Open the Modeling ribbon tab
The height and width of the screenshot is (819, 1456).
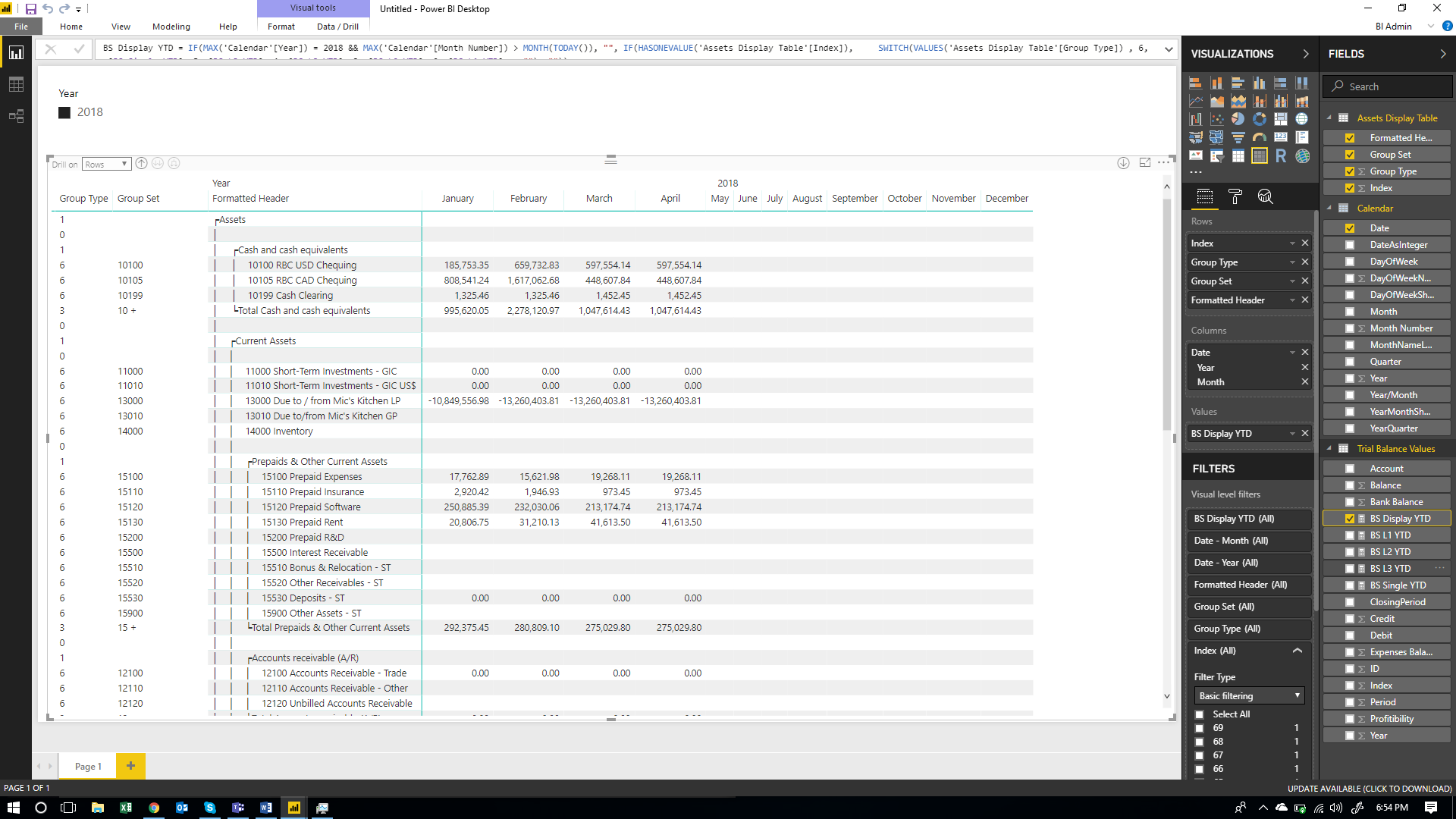coord(171,27)
